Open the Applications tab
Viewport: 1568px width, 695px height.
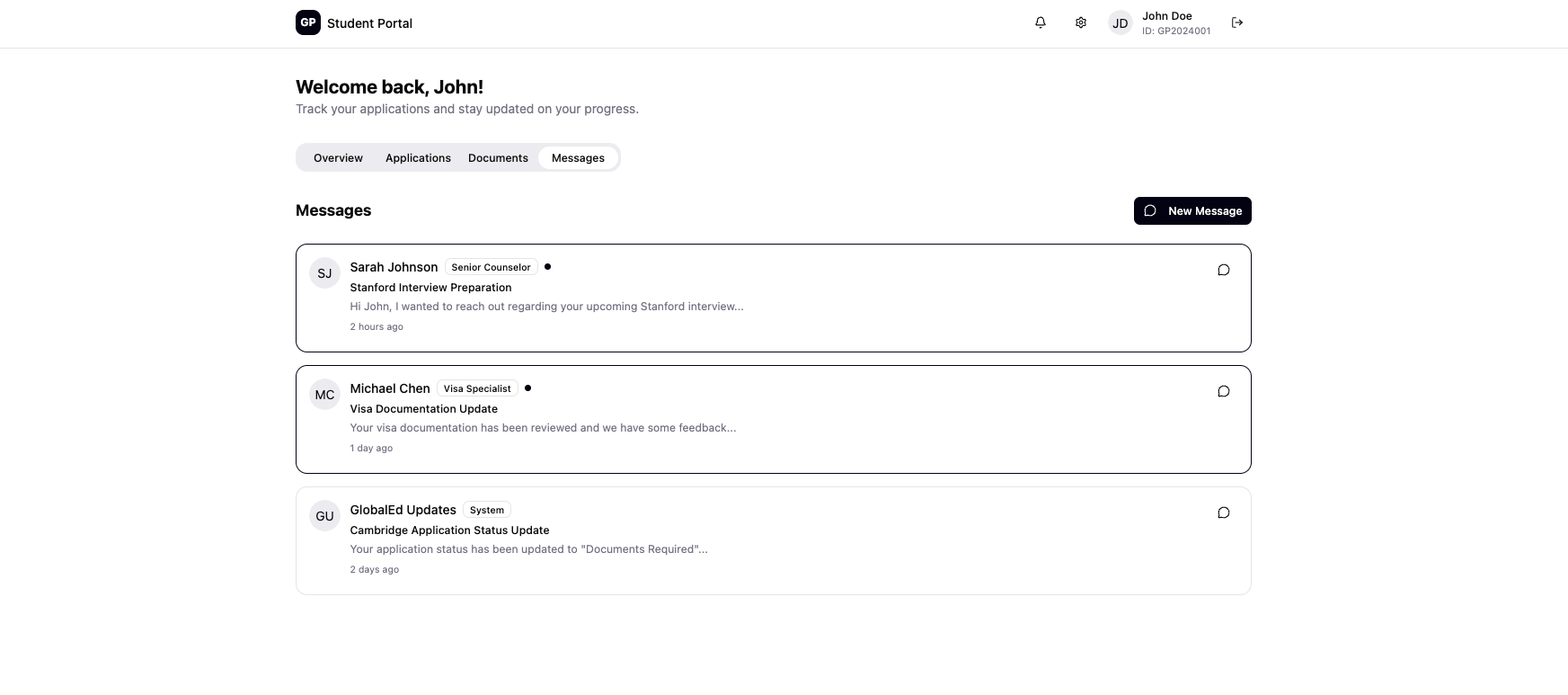pyautogui.click(x=418, y=158)
